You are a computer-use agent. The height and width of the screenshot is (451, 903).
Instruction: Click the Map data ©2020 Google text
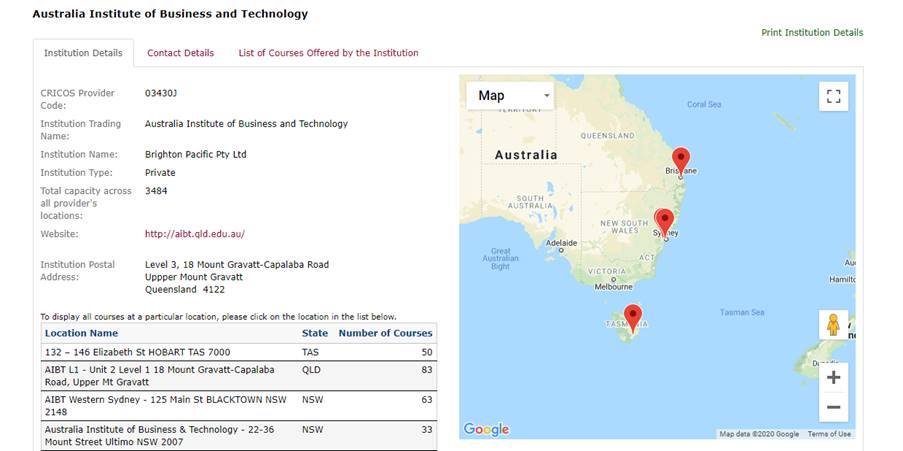click(759, 434)
